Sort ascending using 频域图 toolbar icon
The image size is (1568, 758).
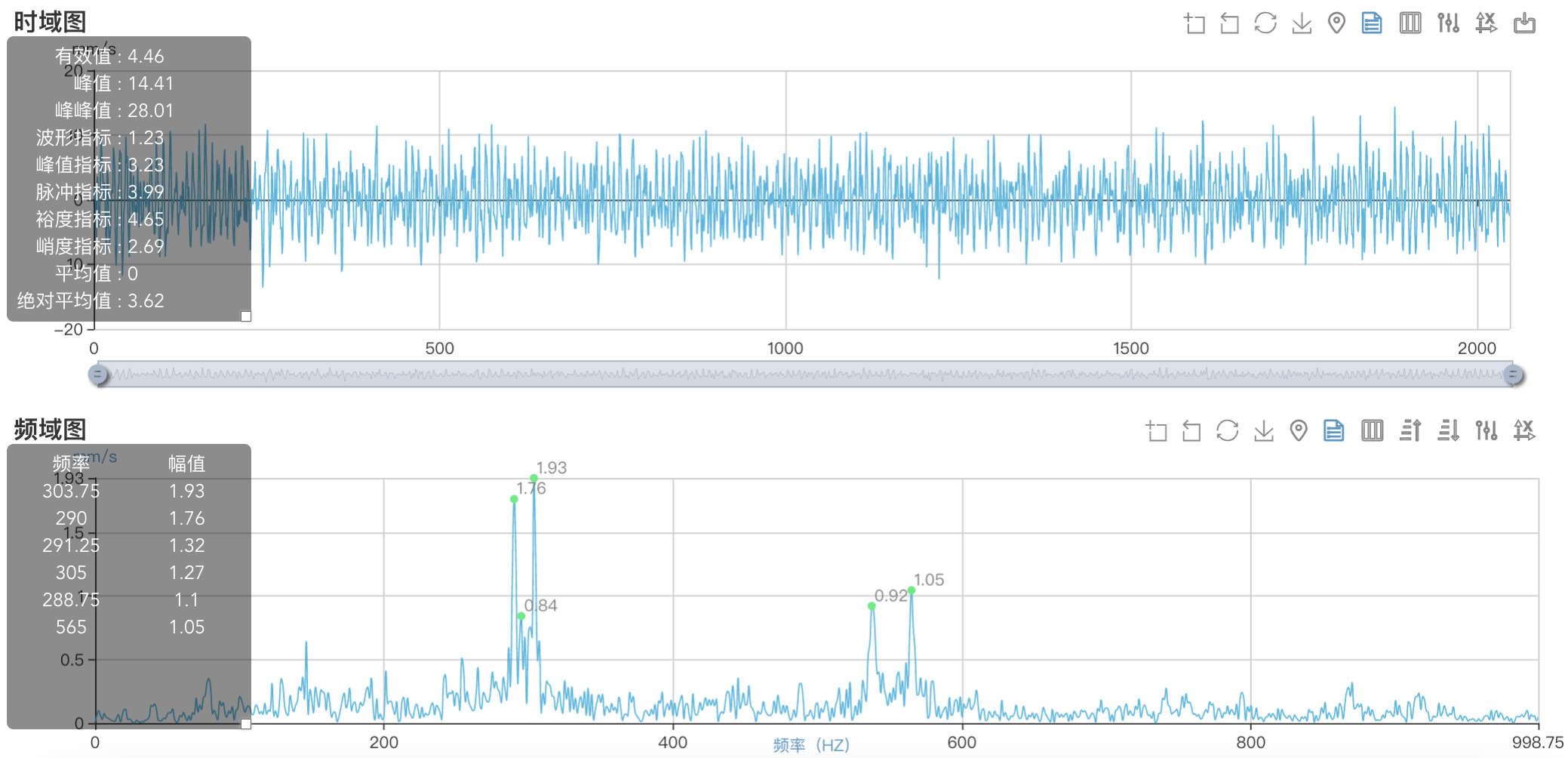click(x=1410, y=431)
